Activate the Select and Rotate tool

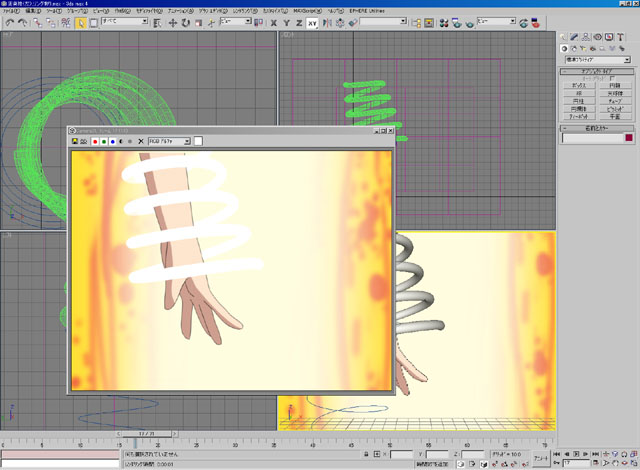tap(186, 23)
